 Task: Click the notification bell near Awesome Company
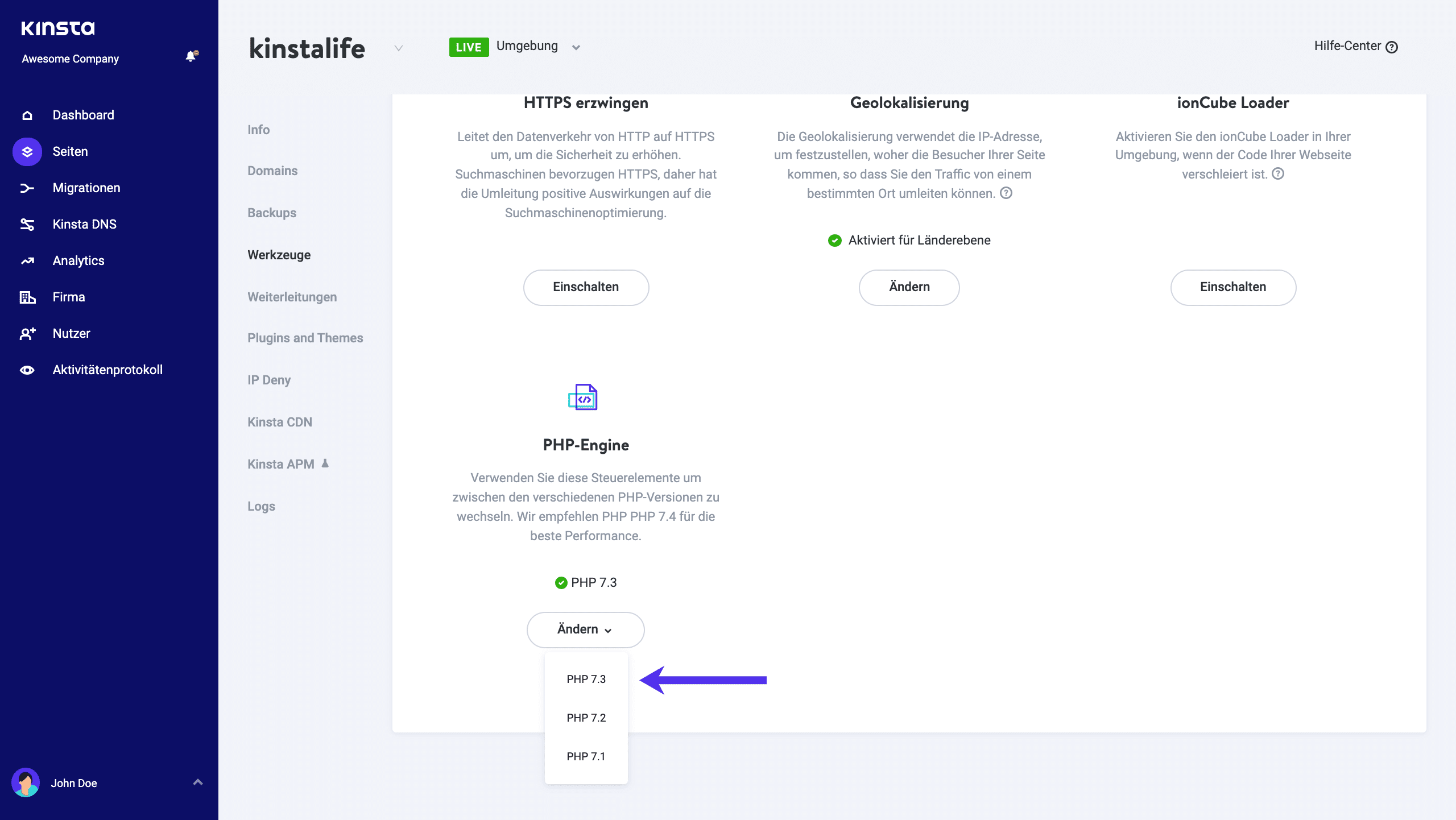click(191, 55)
